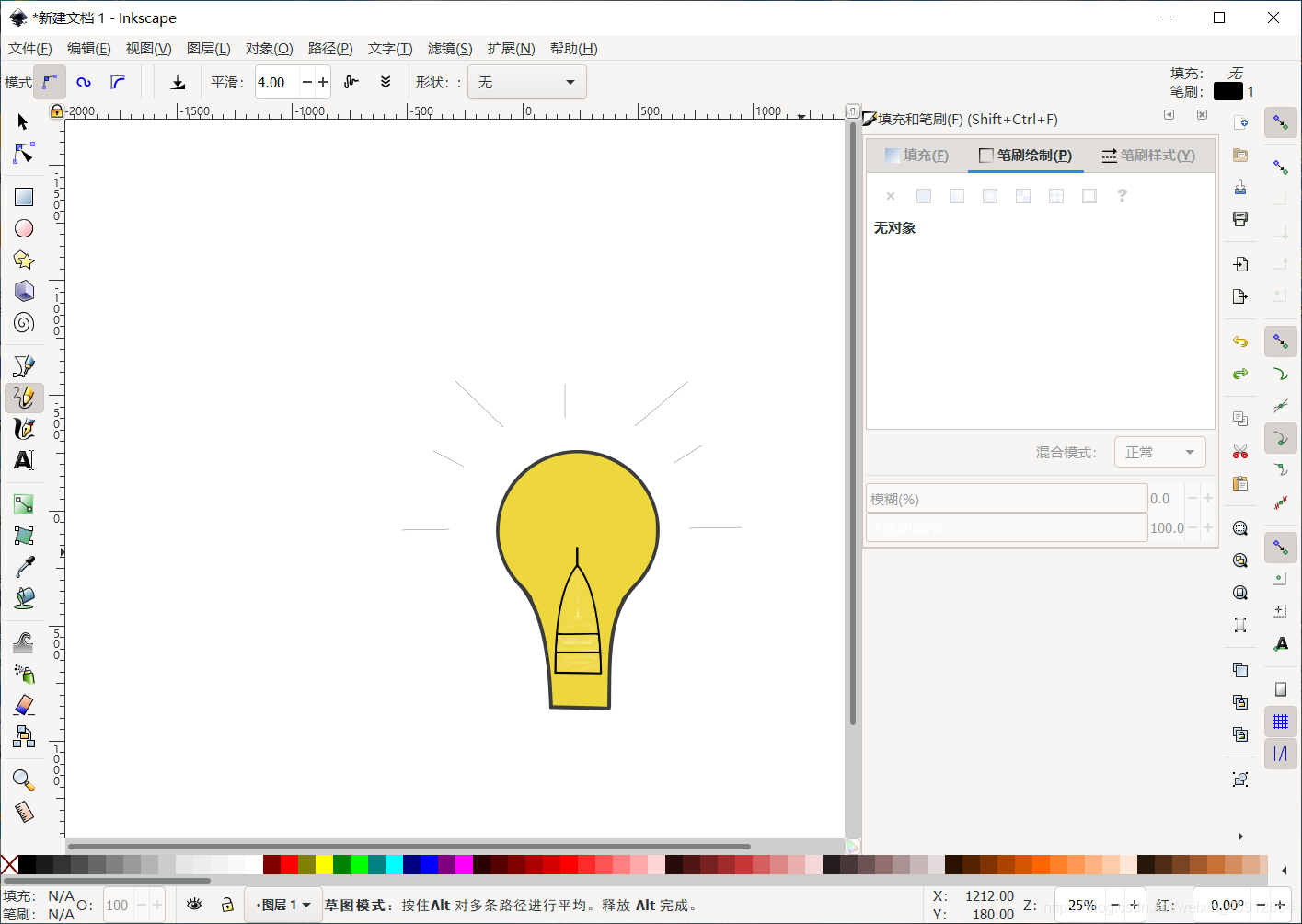Decrease smoothing value with minus button
Screen dimensions: 1302x924
pos(307,82)
